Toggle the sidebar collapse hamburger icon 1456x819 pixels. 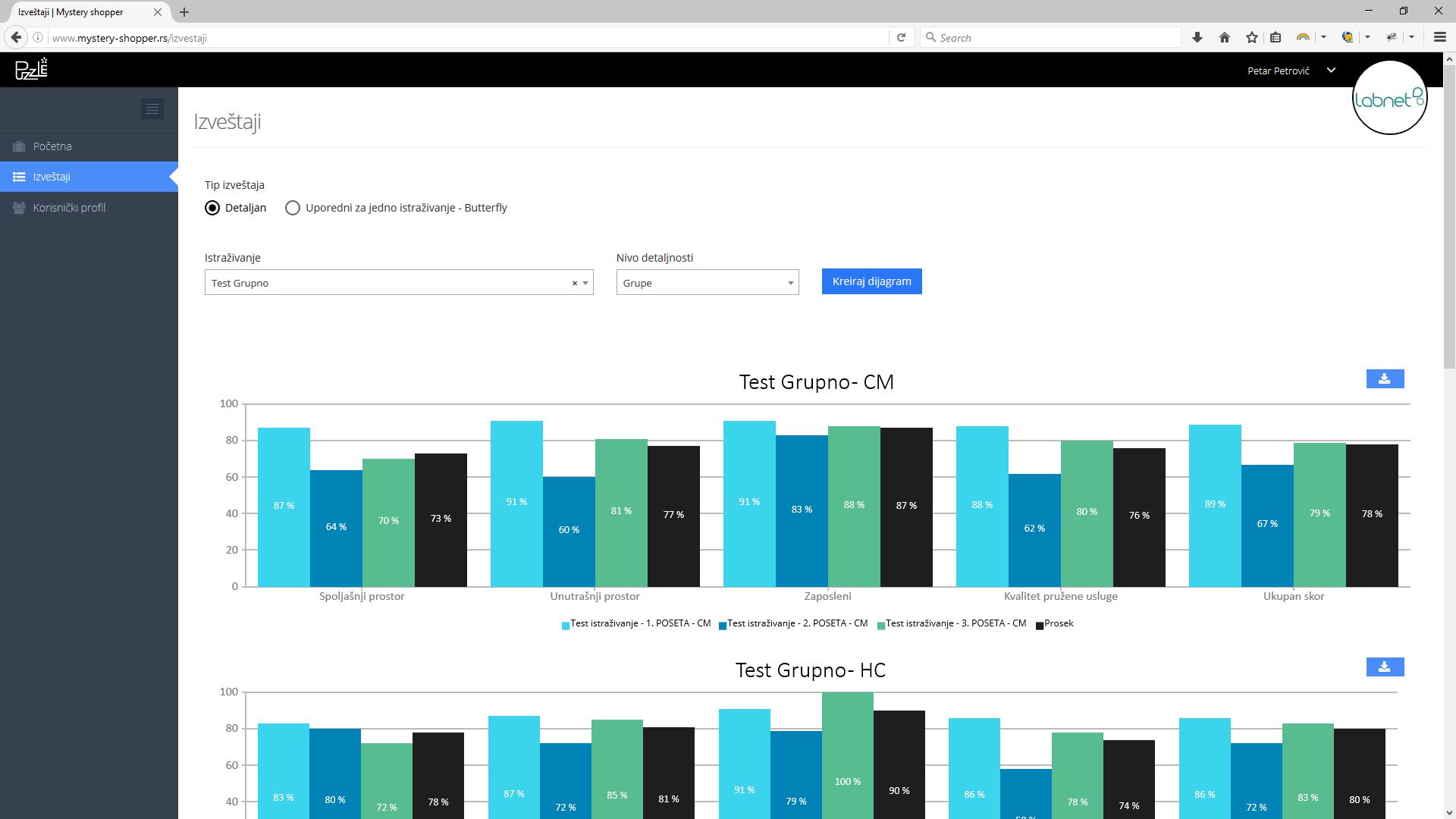[152, 109]
